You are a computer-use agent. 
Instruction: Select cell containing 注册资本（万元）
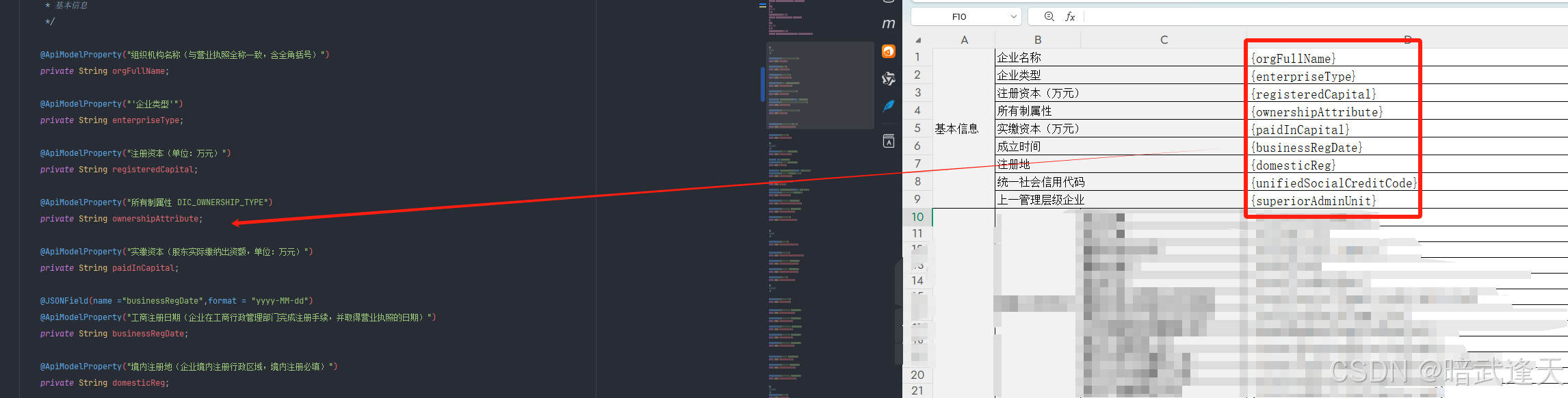[x=1121, y=93]
